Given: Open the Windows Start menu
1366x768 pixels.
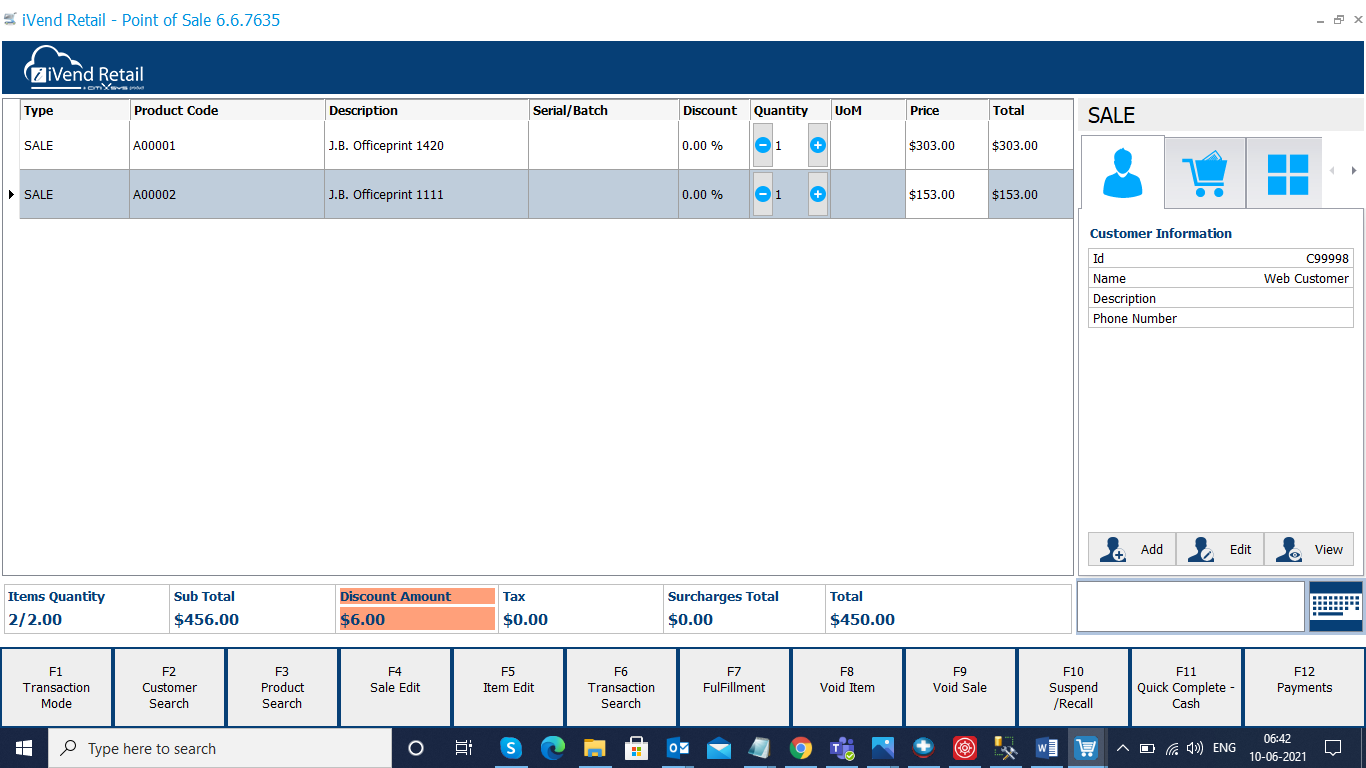Looking at the screenshot, I should (23, 748).
